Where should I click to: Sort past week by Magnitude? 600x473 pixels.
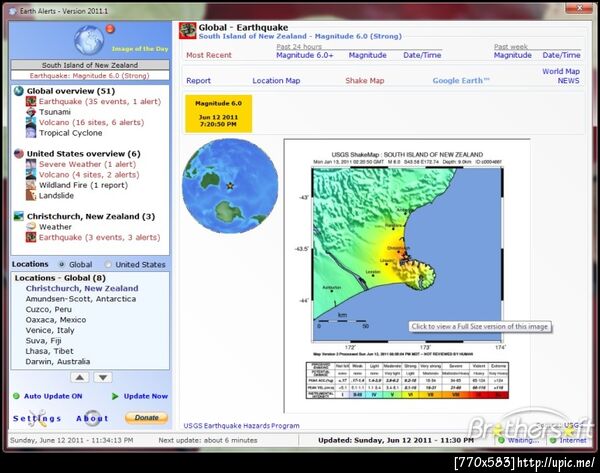point(513,55)
